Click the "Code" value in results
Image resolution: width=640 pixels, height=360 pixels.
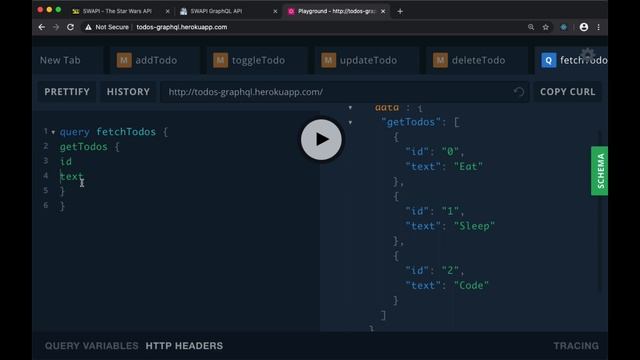pyautogui.click(x=471, y=286)
